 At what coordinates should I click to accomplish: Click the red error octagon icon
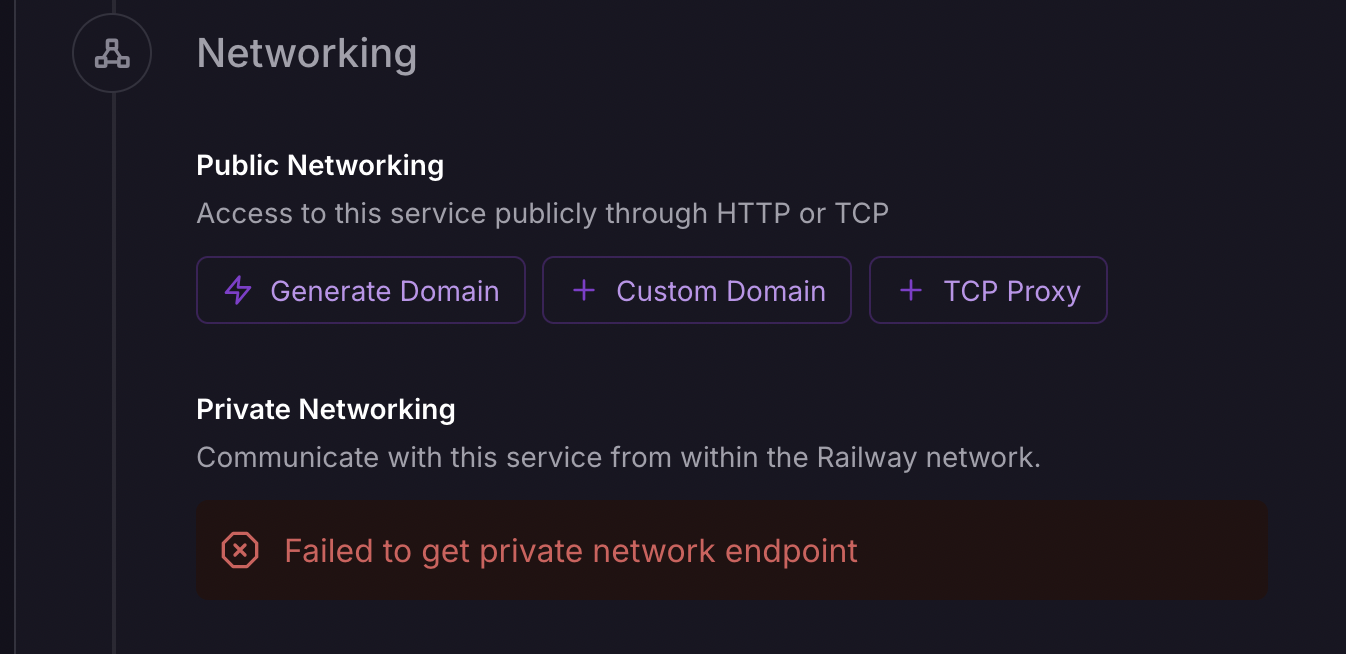click(x=240, y=550)
